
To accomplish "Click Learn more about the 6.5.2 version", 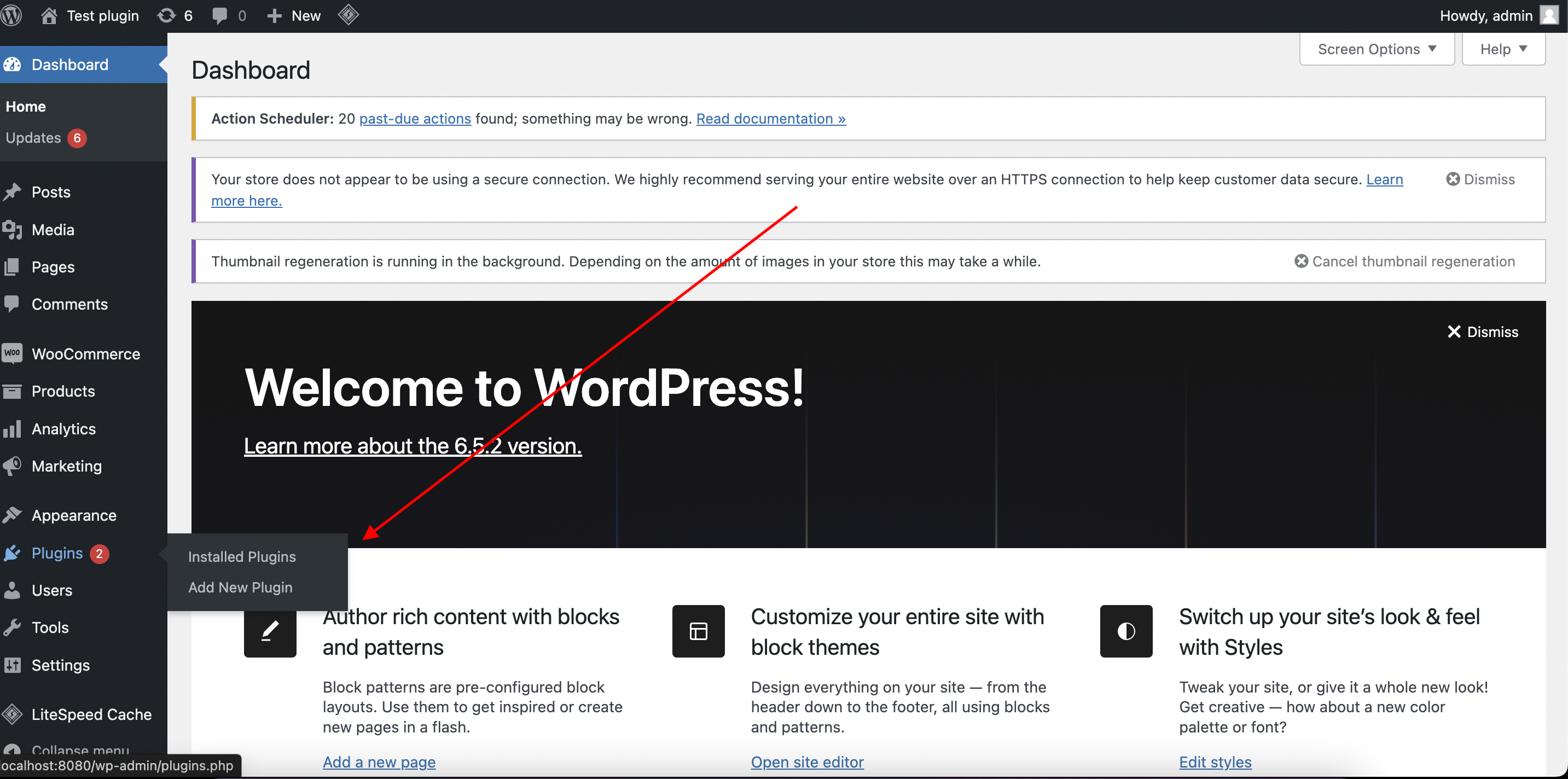I will coord(413,446).
